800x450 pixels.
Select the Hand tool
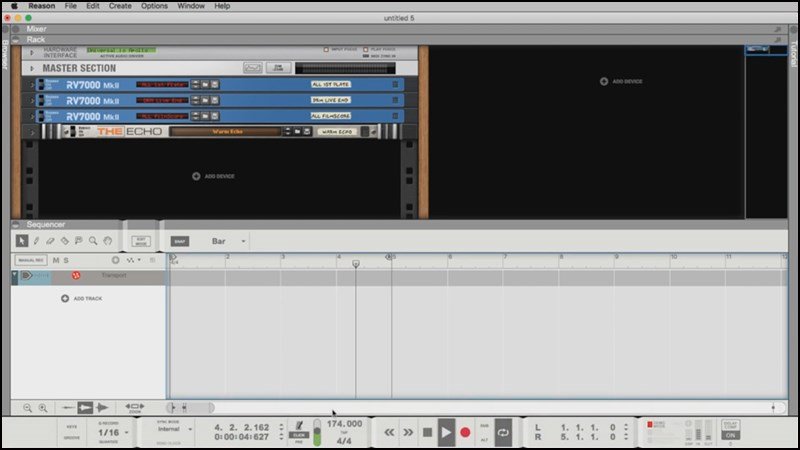107,241
